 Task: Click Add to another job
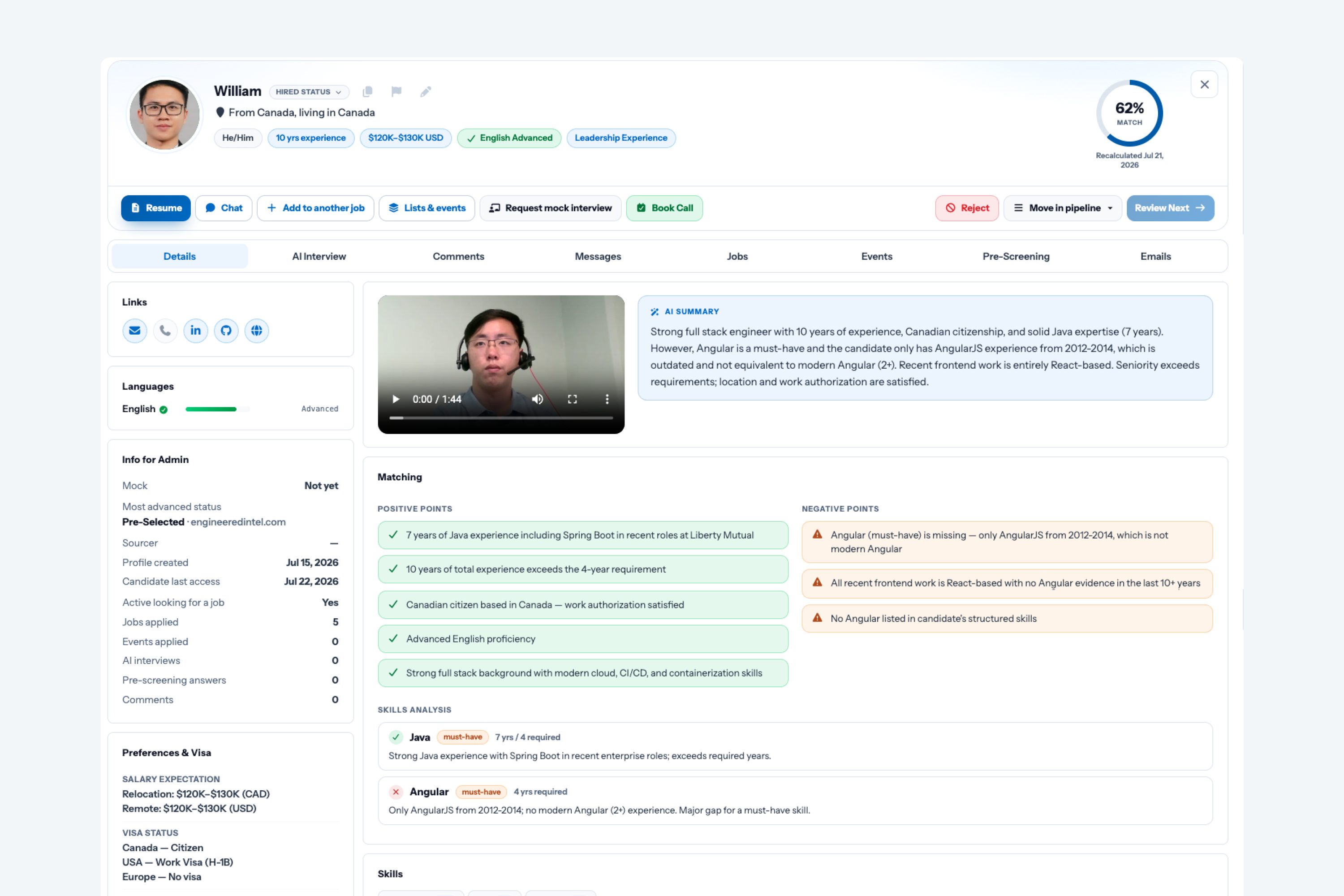[x=315, y=208]
